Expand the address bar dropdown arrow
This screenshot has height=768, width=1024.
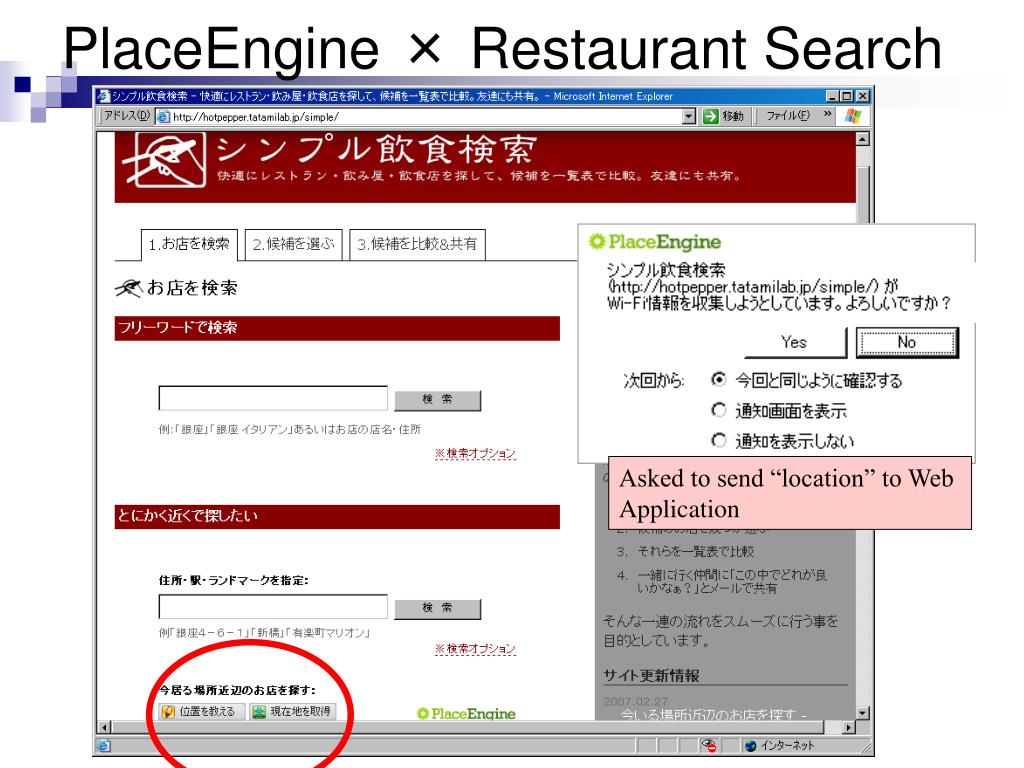coord(688,117)
